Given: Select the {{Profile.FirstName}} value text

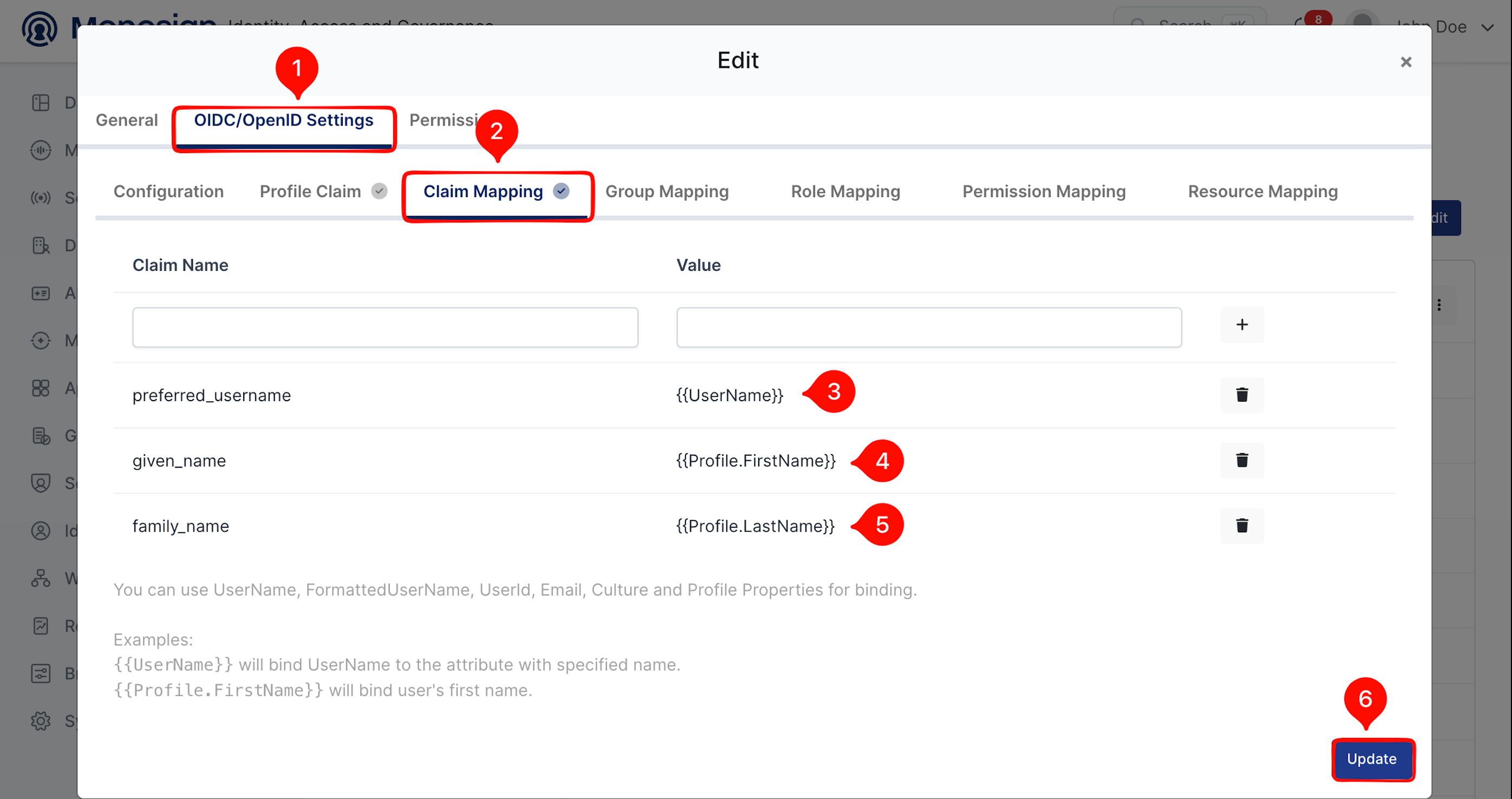Looking at the screenshot, I should (755, 461).
